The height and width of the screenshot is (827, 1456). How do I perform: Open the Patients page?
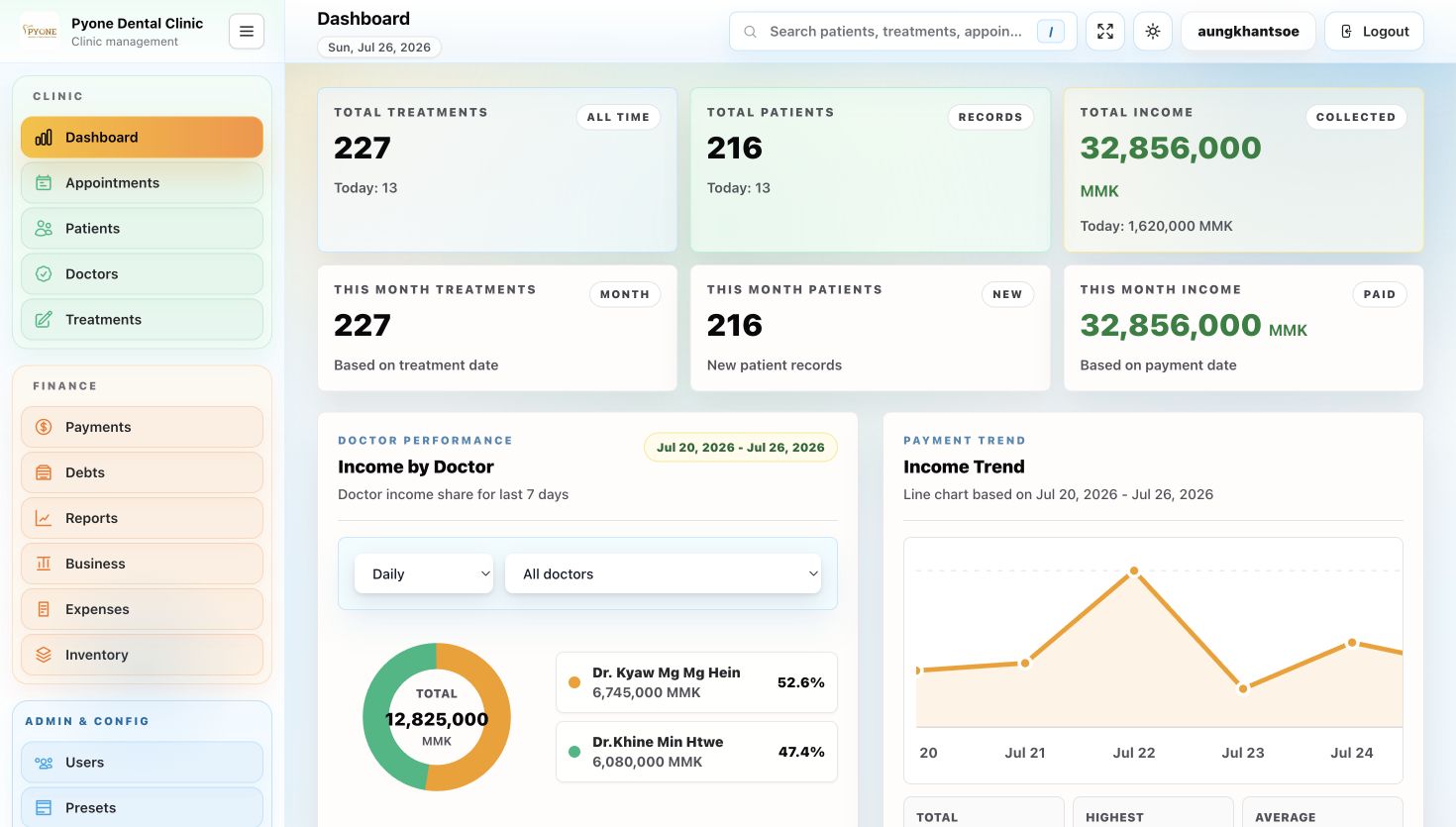coord(142,229)
